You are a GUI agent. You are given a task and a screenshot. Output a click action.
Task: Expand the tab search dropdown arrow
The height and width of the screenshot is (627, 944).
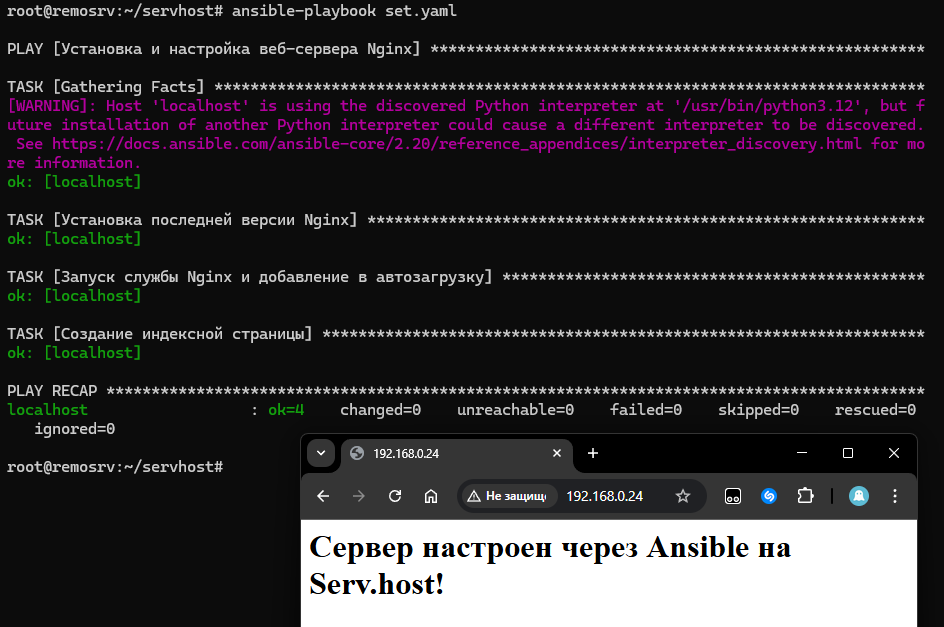[320, 453]
